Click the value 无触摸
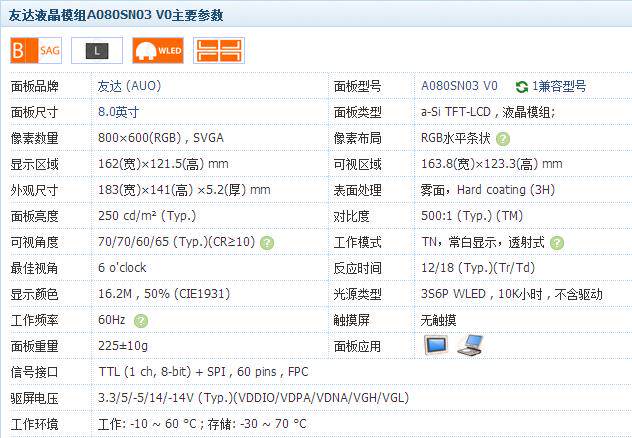Image resolution: width=632 pixels, height=438 pixels. tap(439, 320)
